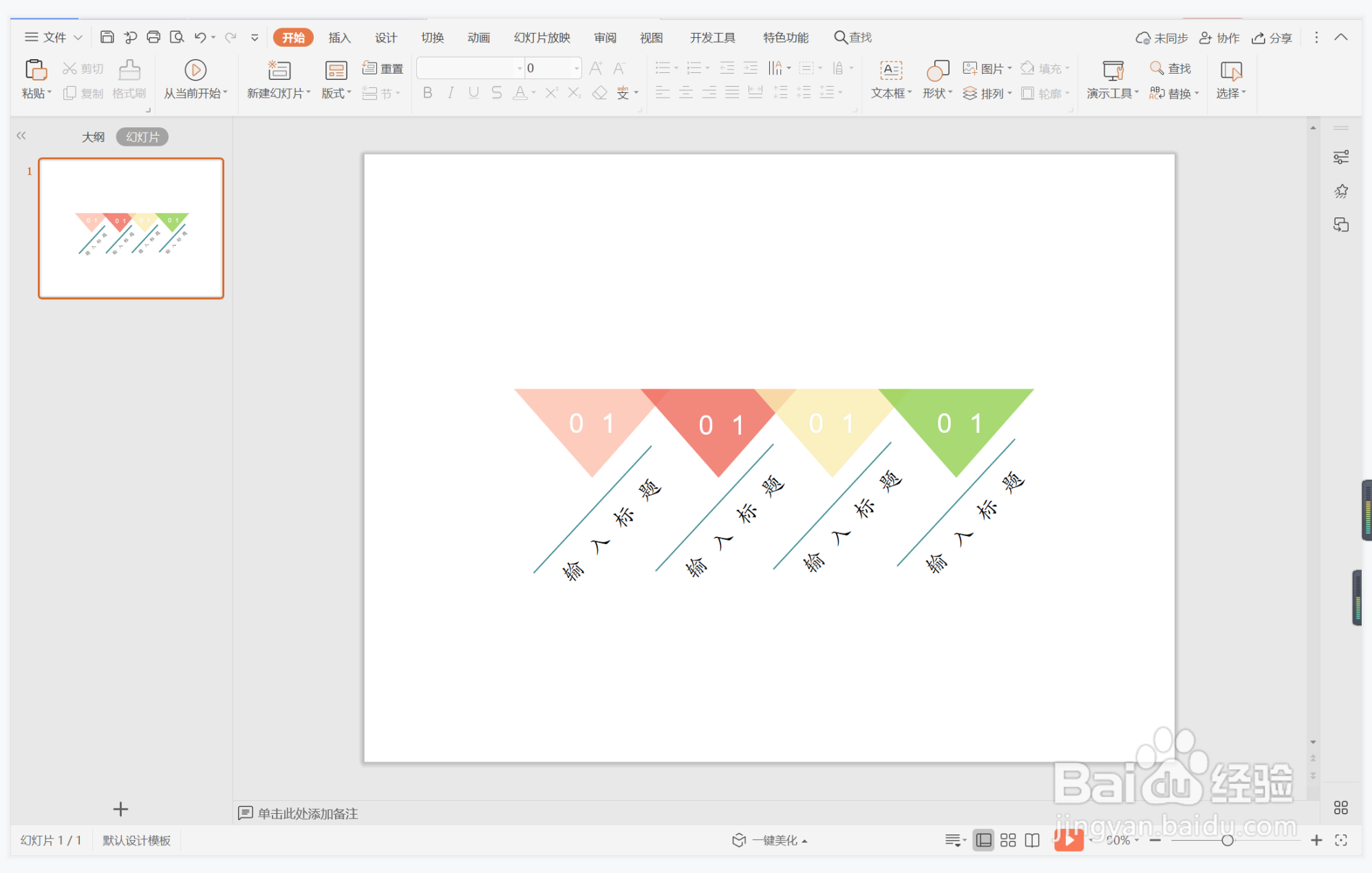Click the New Slide icon

click(279, 70)
